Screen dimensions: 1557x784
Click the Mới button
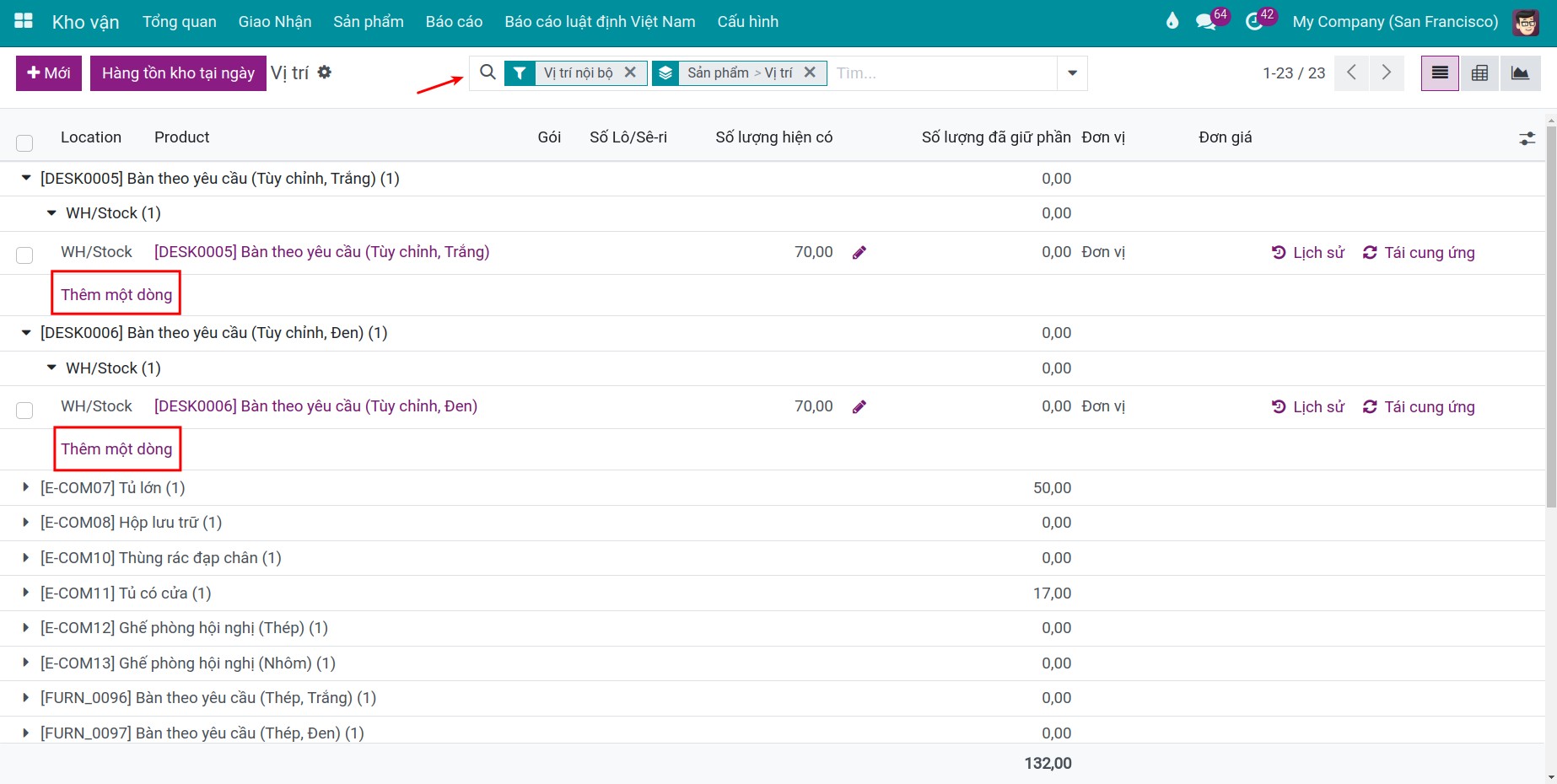49,73
